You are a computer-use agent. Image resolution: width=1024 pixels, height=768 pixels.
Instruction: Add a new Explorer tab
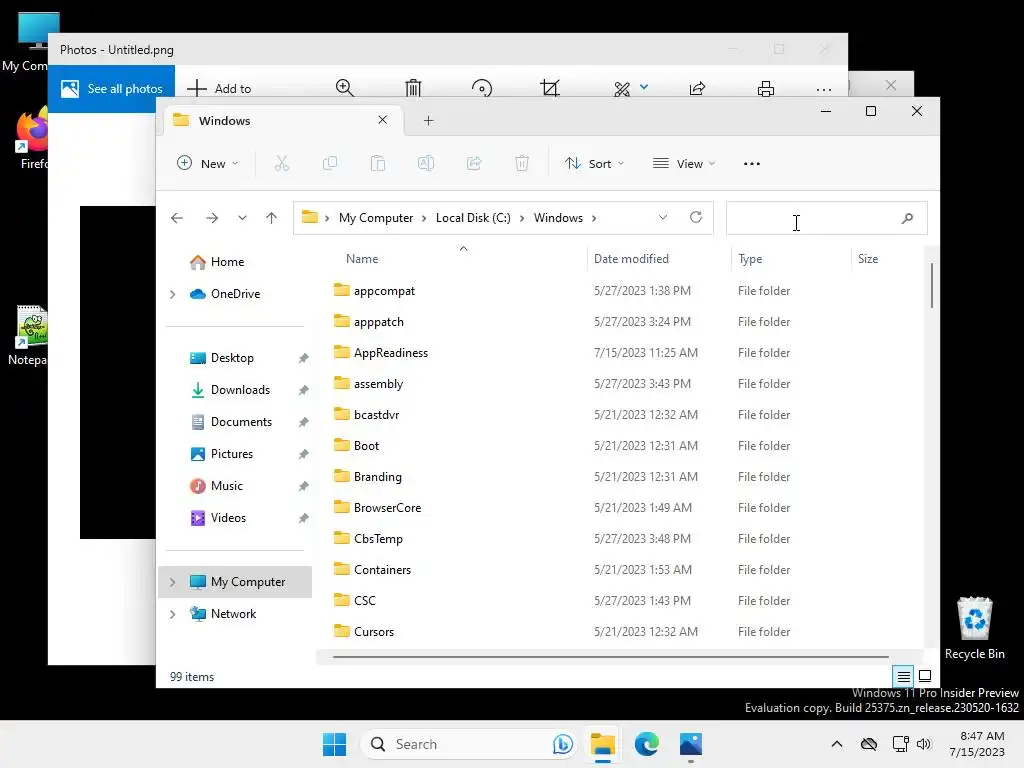[x=428, y=121]
